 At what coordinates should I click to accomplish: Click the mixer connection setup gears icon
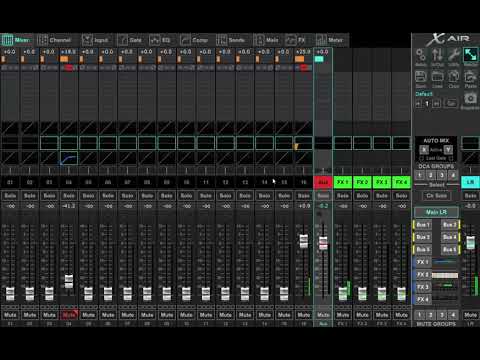coord(421,57)
